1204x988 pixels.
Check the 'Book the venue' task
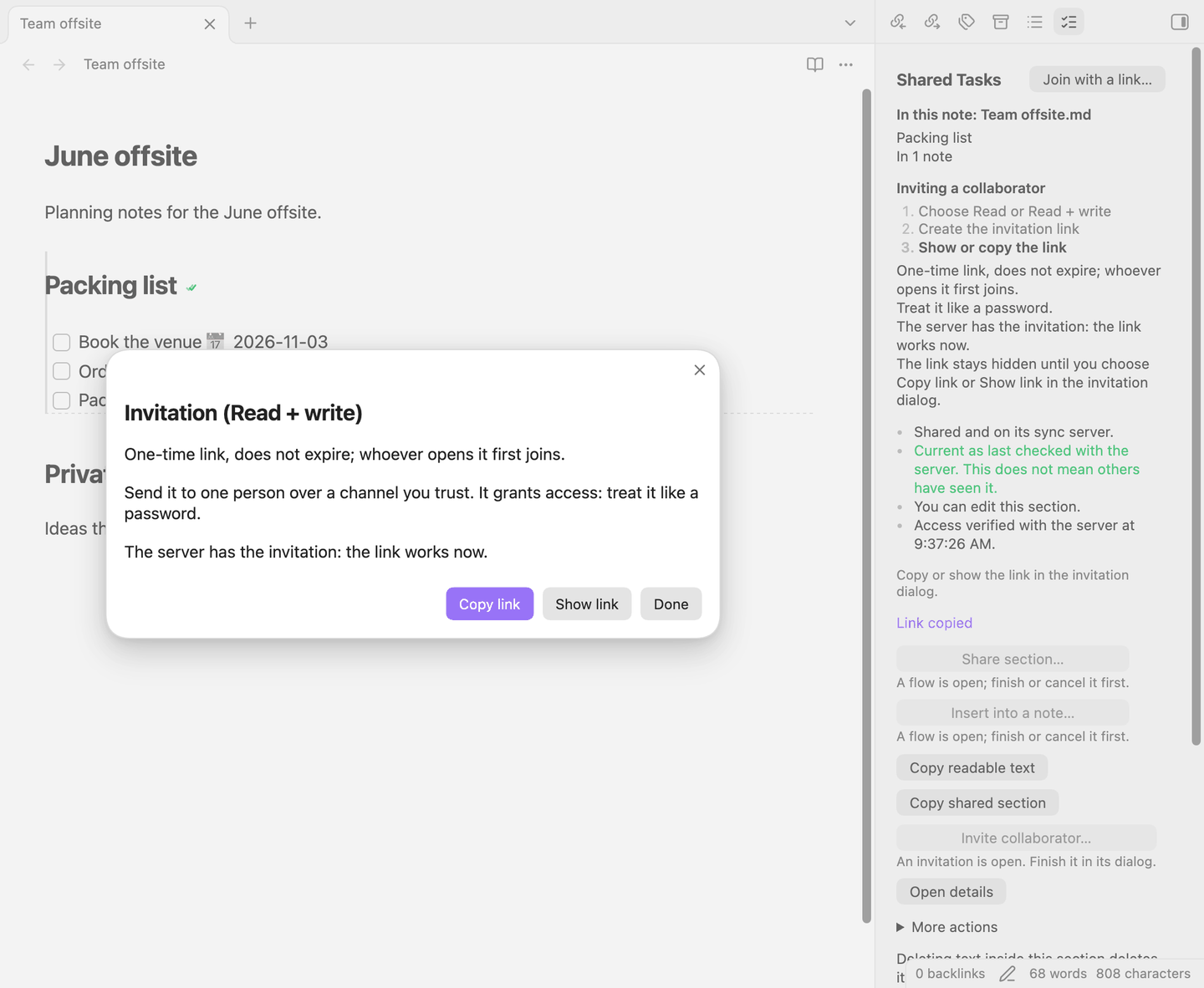(61, 342)
